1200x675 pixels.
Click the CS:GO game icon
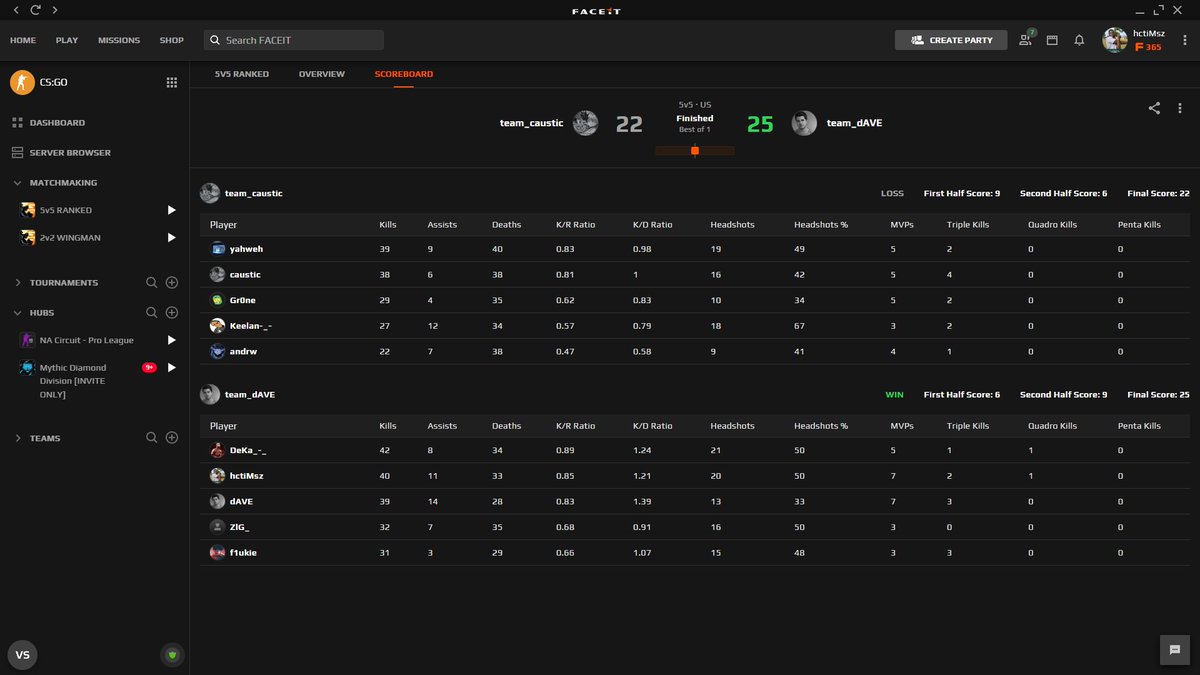(x=22, y=82)
